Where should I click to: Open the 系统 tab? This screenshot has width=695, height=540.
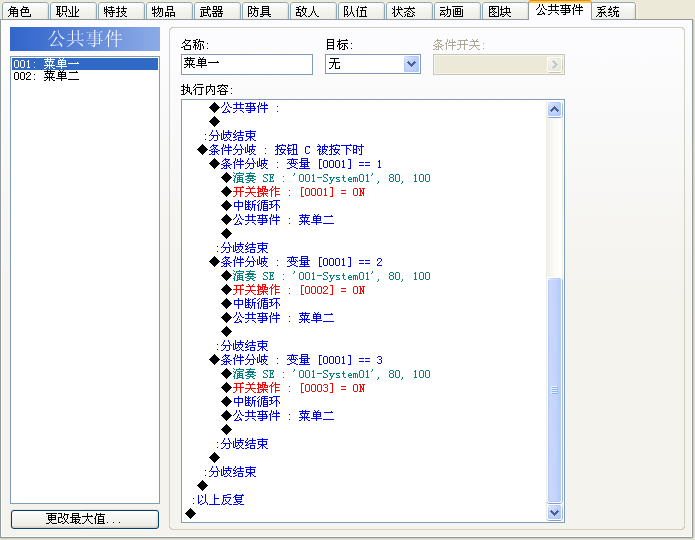tap(613, 11)
